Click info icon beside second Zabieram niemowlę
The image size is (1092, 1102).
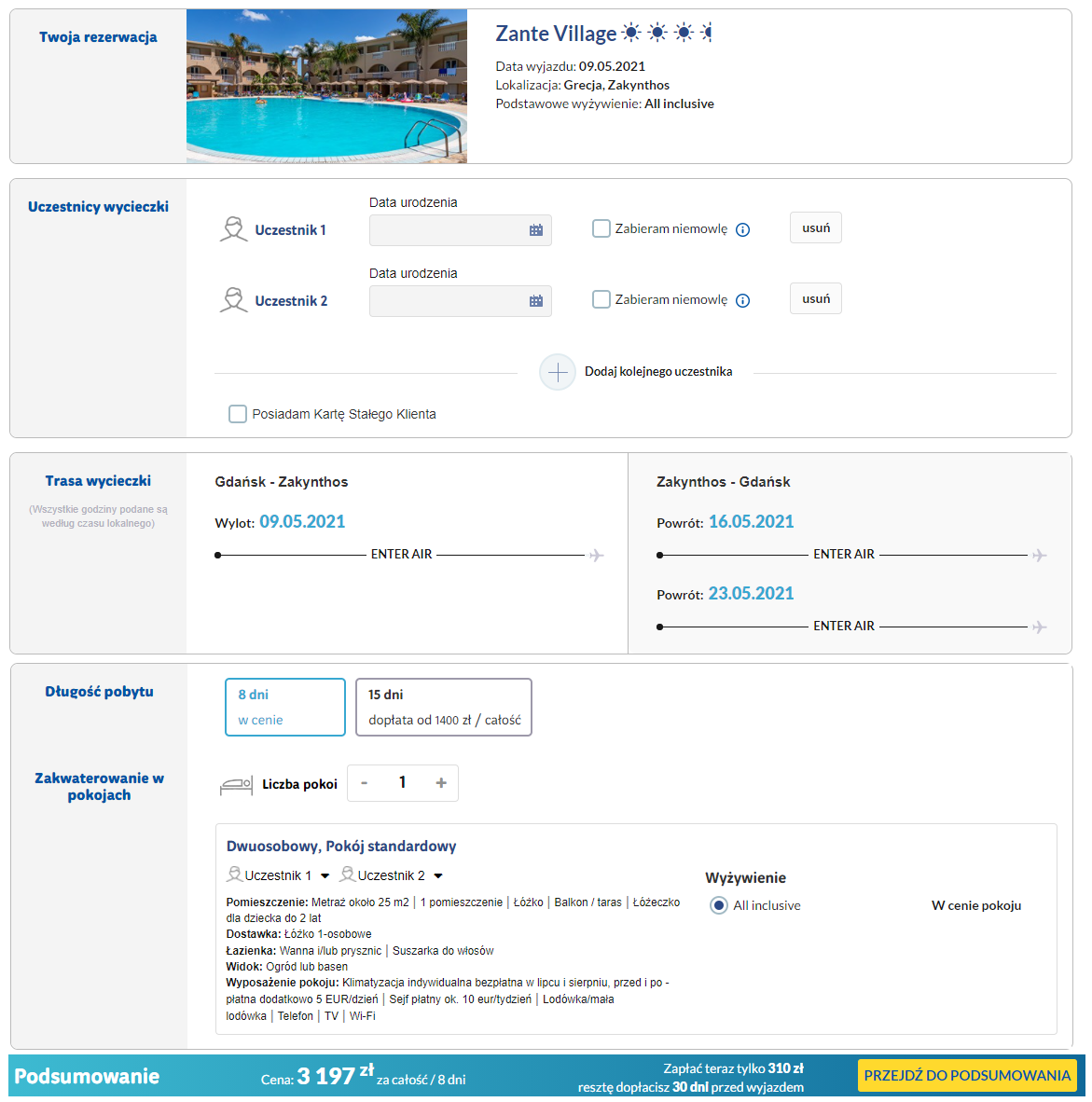(x=743, y=301)
